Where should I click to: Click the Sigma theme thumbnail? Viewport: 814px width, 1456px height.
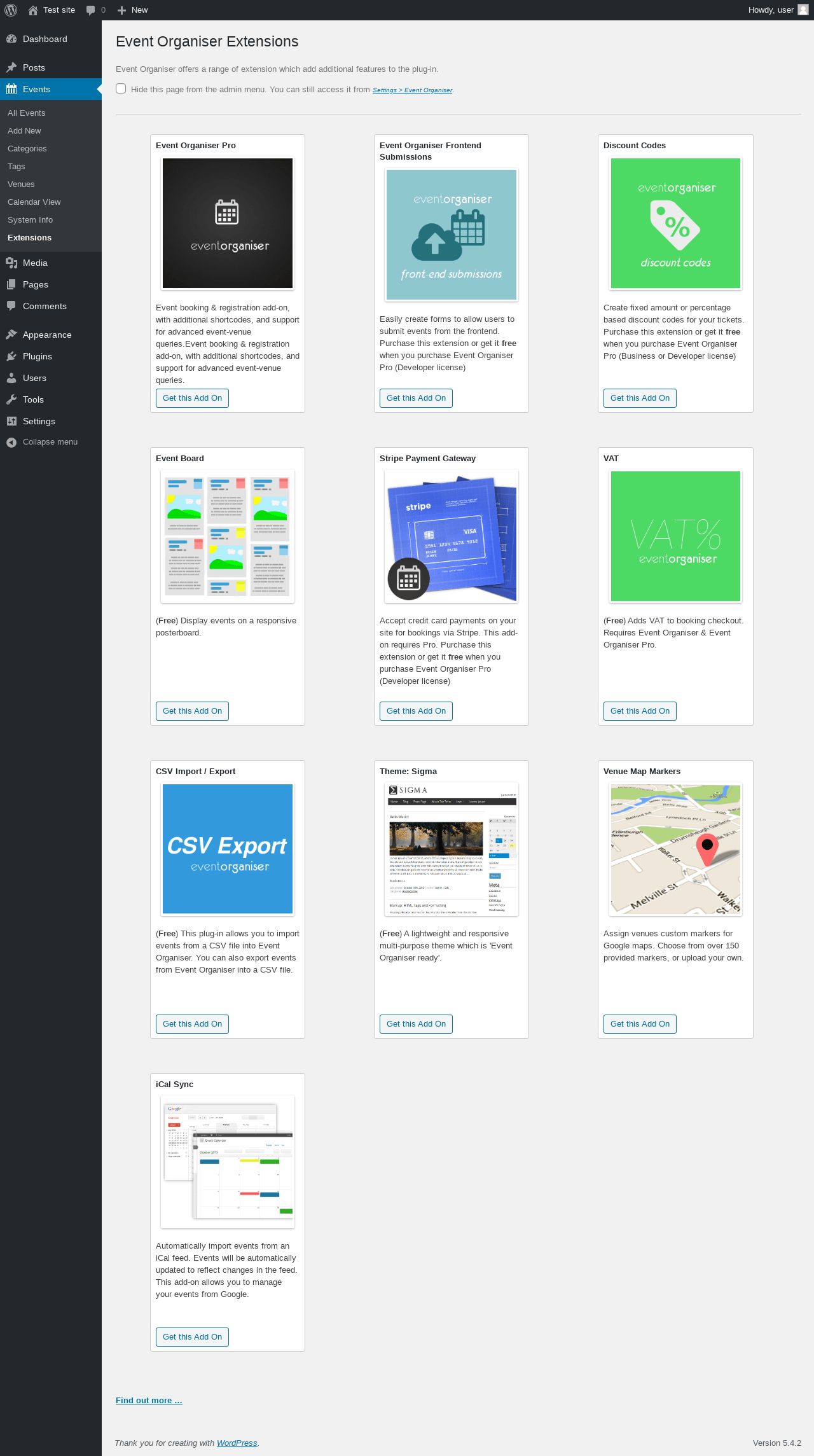[452, 849]
